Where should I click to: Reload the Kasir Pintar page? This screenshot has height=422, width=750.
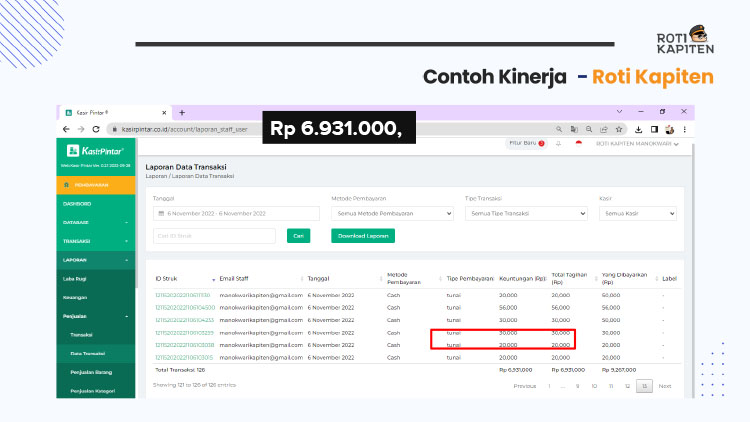click(x=96, y=129)
